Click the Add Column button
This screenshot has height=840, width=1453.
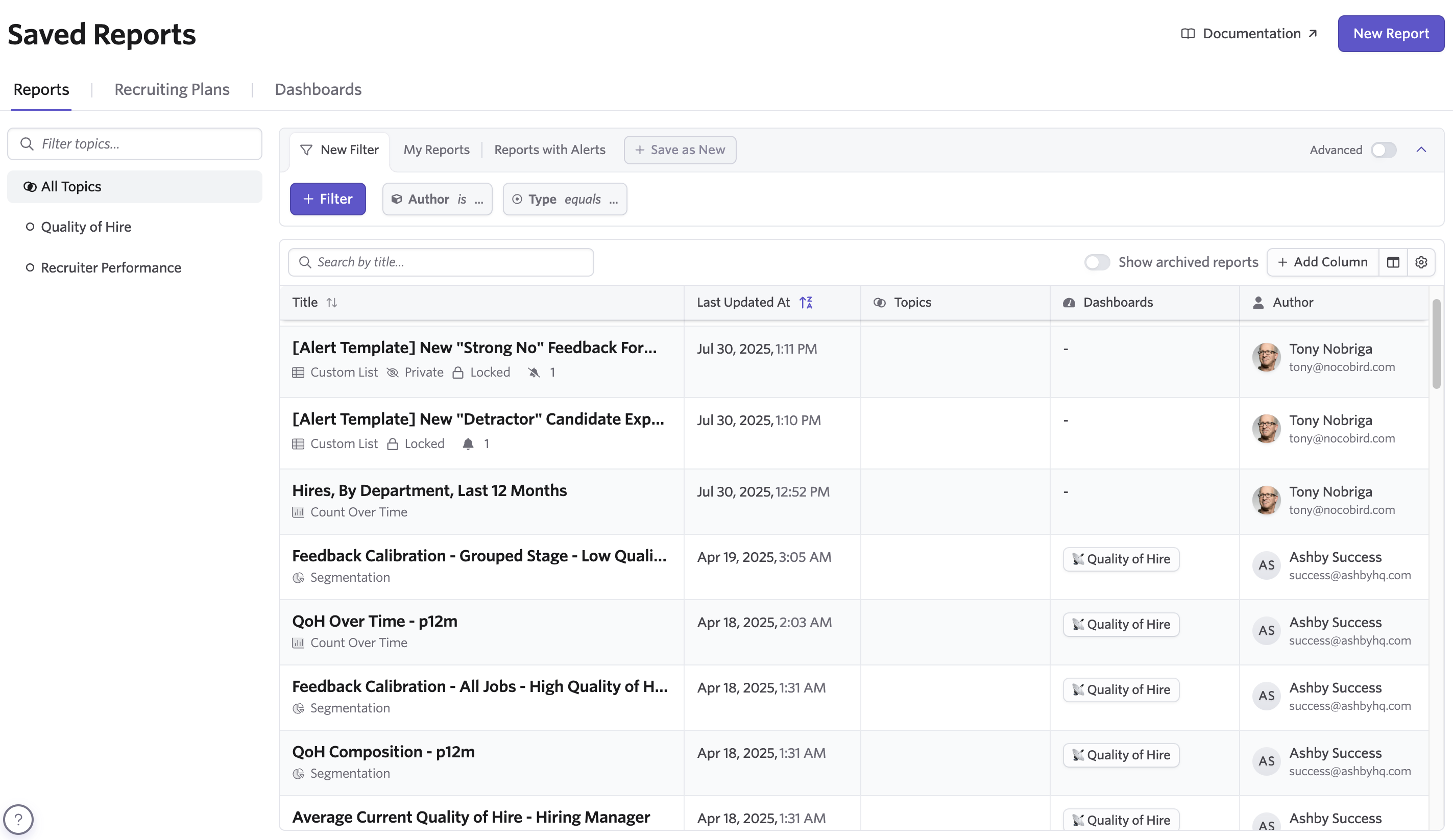[x=1323, y=262]
